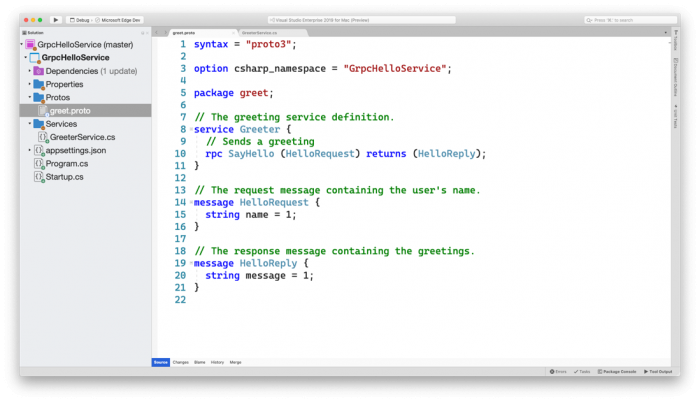Select the GrpcHelloService project icon
This screenshot has height=402, width=700.
point(35,58)
